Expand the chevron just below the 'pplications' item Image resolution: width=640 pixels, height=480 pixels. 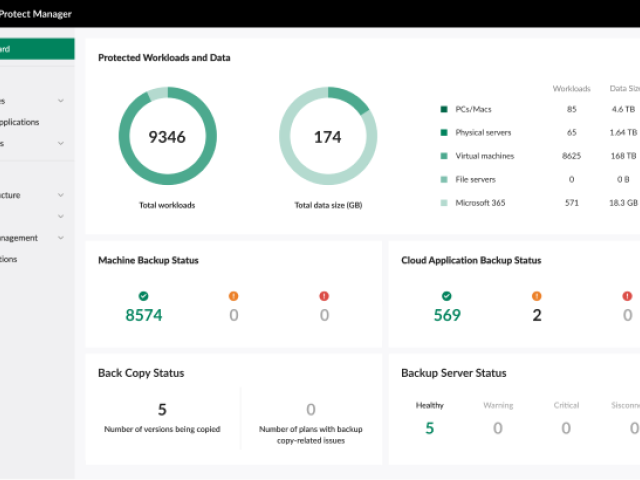[x=61, y=143]
